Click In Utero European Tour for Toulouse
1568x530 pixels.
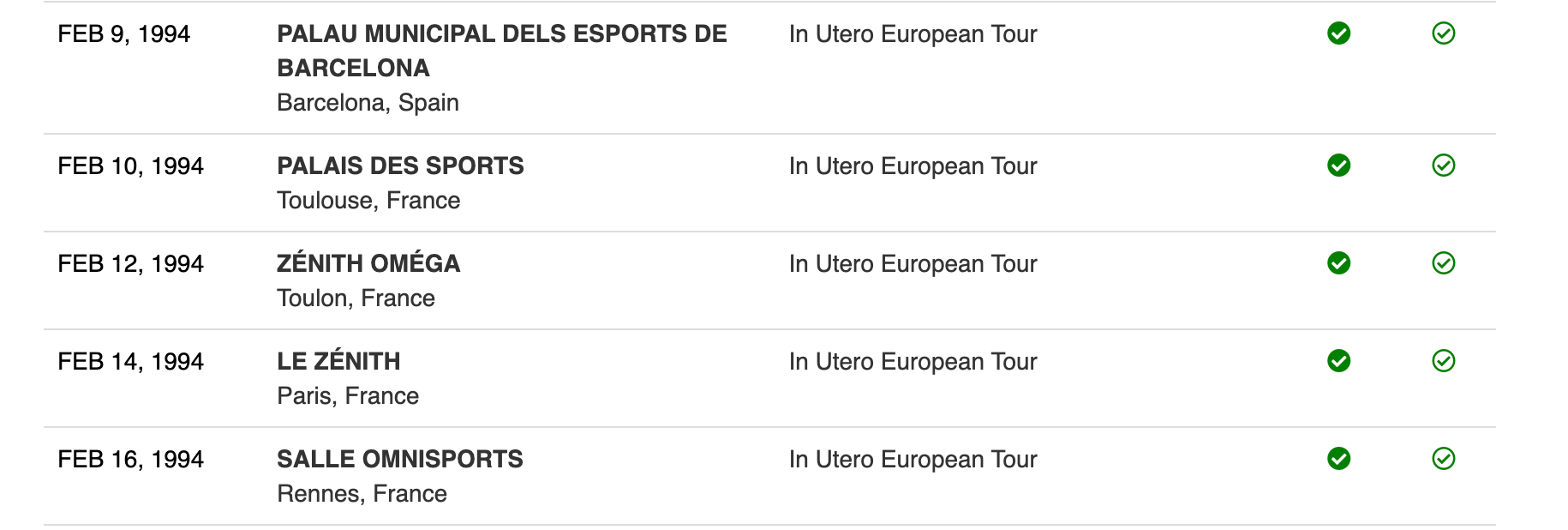point(913,166)
